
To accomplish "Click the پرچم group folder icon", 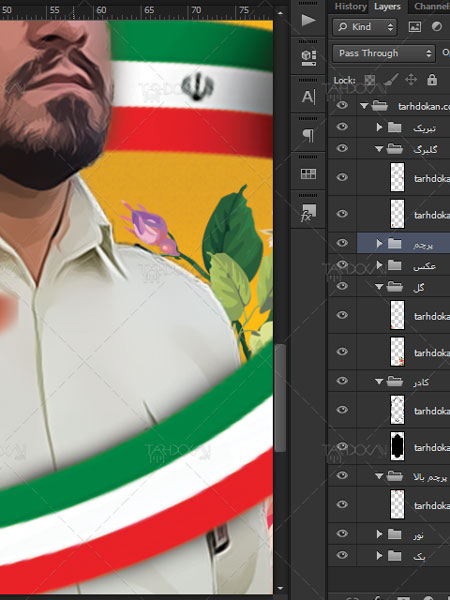I will [x=395, y=243].
